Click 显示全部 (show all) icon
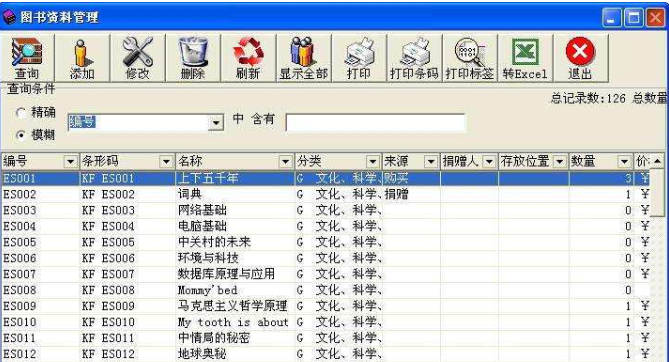 click(303, 58)
